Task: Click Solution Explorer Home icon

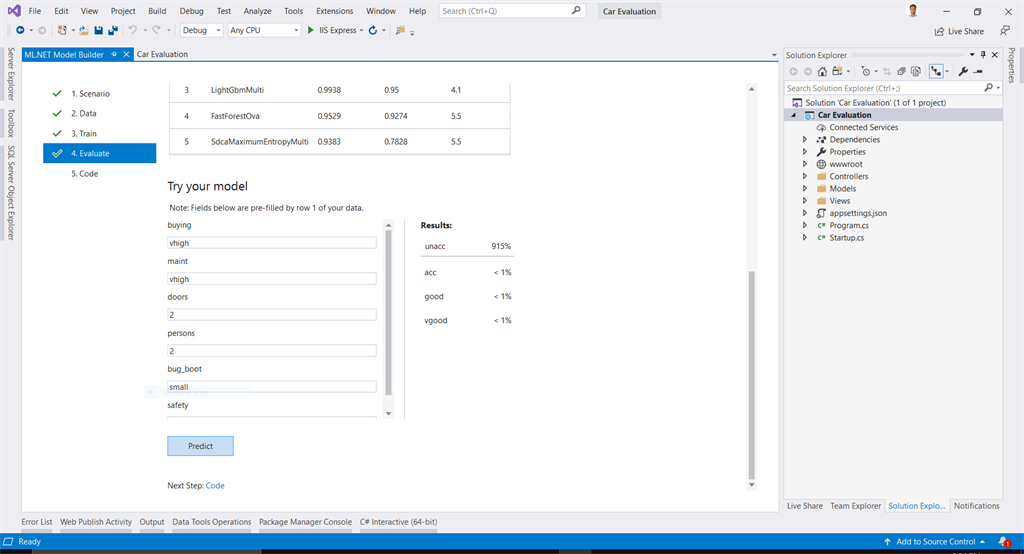Action: pyautogui.click(x=822, y=71)
